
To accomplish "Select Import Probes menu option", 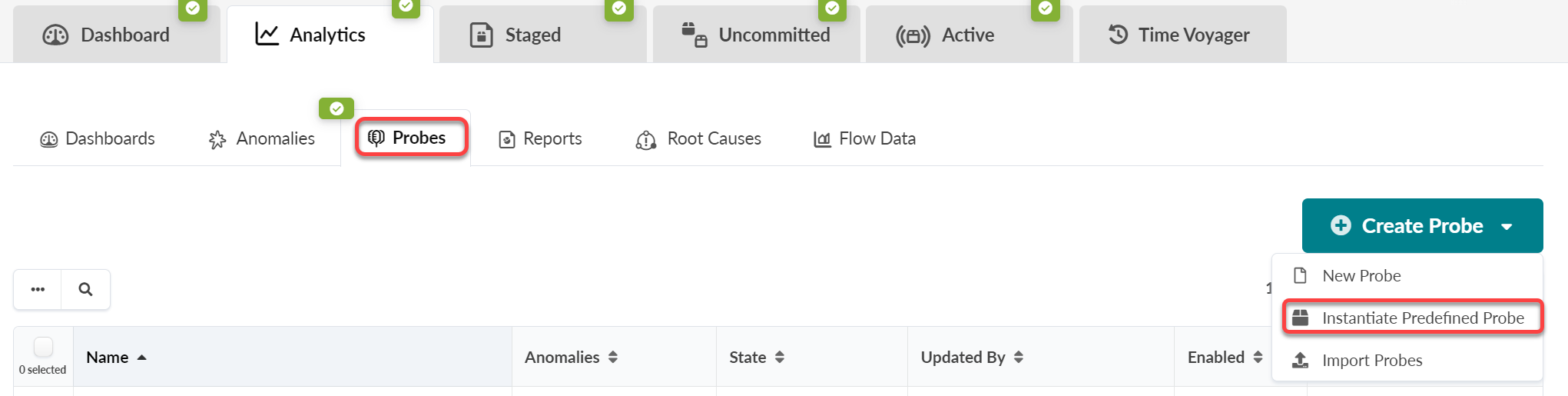I will pyautogui.click(x=1371, y=361).
